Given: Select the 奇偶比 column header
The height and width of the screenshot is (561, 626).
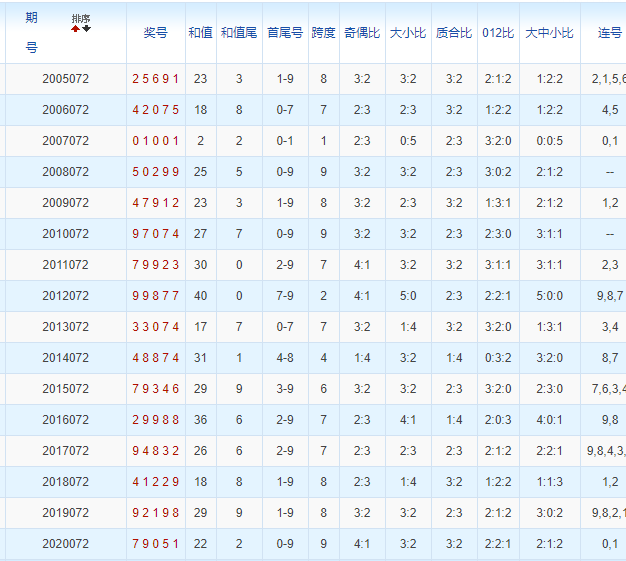Looking at the screenshot, I should (362, 33).
